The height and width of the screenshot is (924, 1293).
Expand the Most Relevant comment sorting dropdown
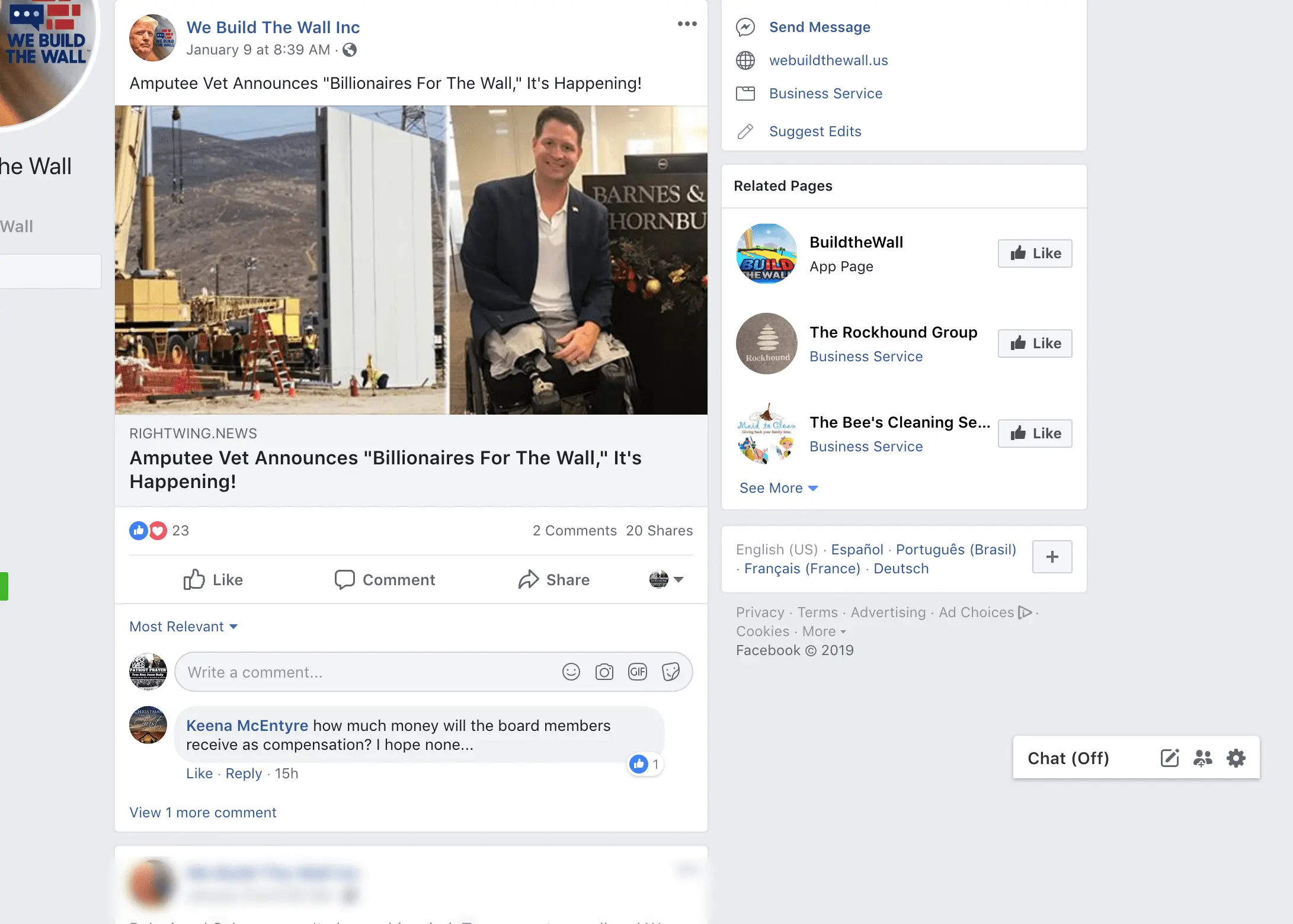(x=184, y=627)
